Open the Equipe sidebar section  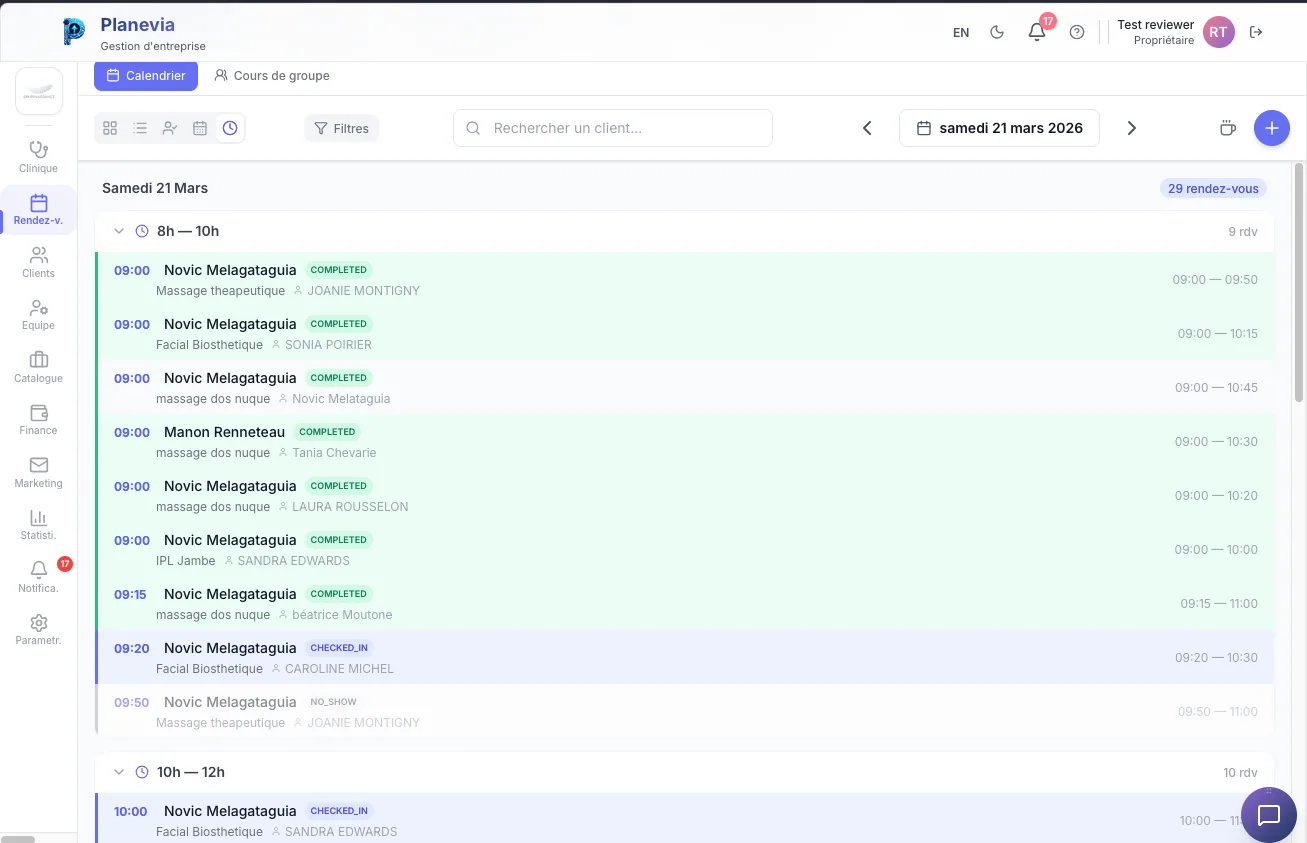tap(39, 314)
